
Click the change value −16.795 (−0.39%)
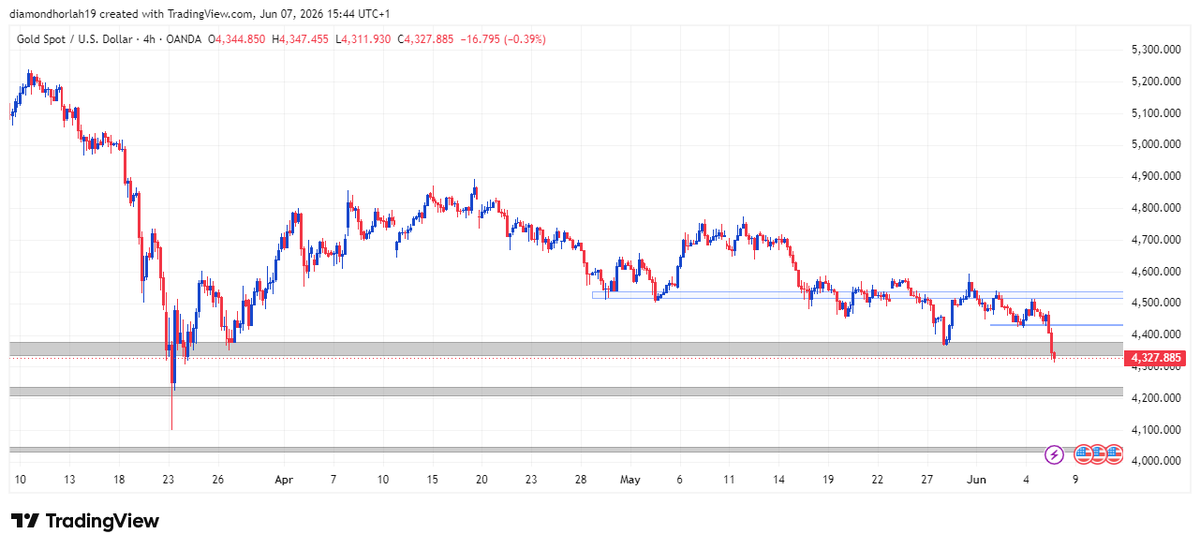click(504, 39)
